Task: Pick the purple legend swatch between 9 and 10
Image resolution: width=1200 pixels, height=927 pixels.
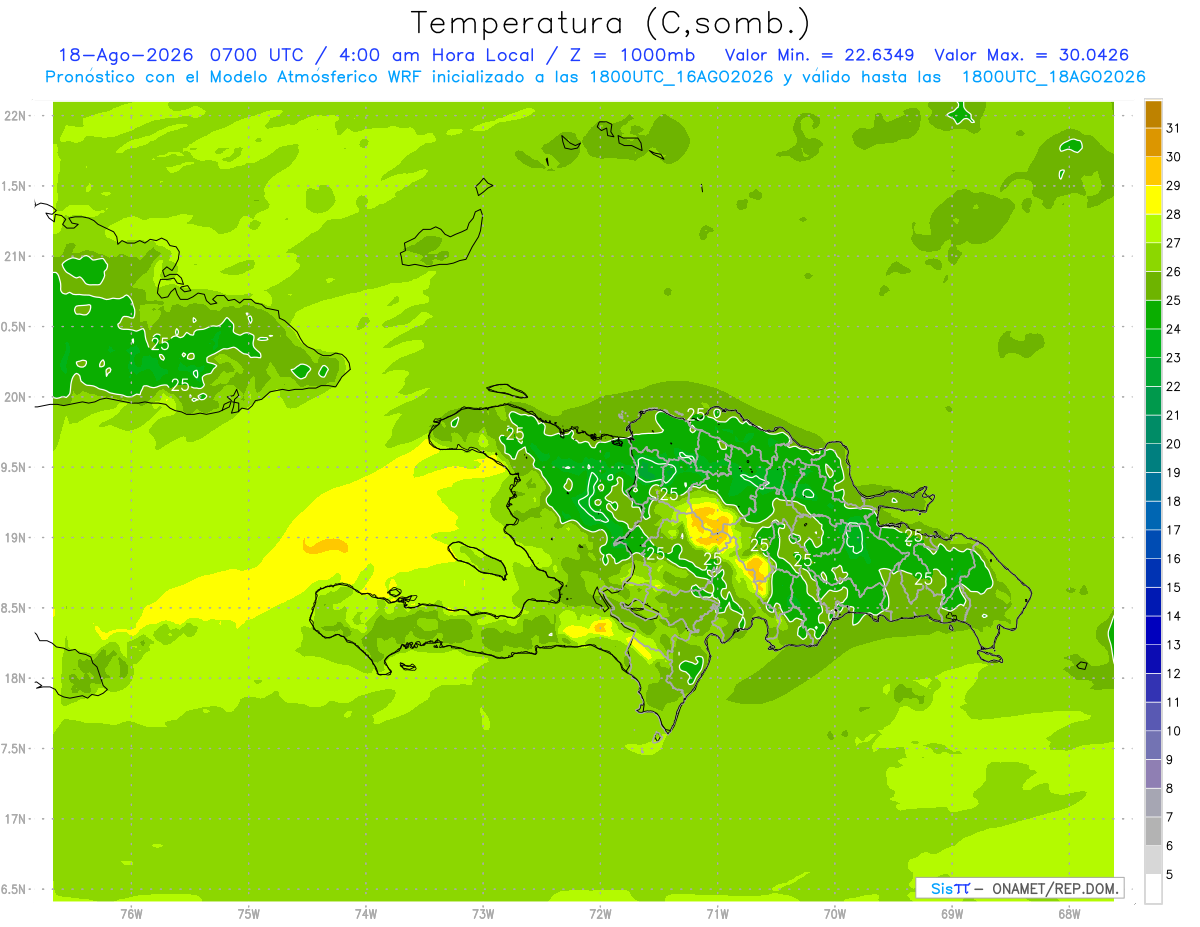Action: click(x=1153, y=746)
